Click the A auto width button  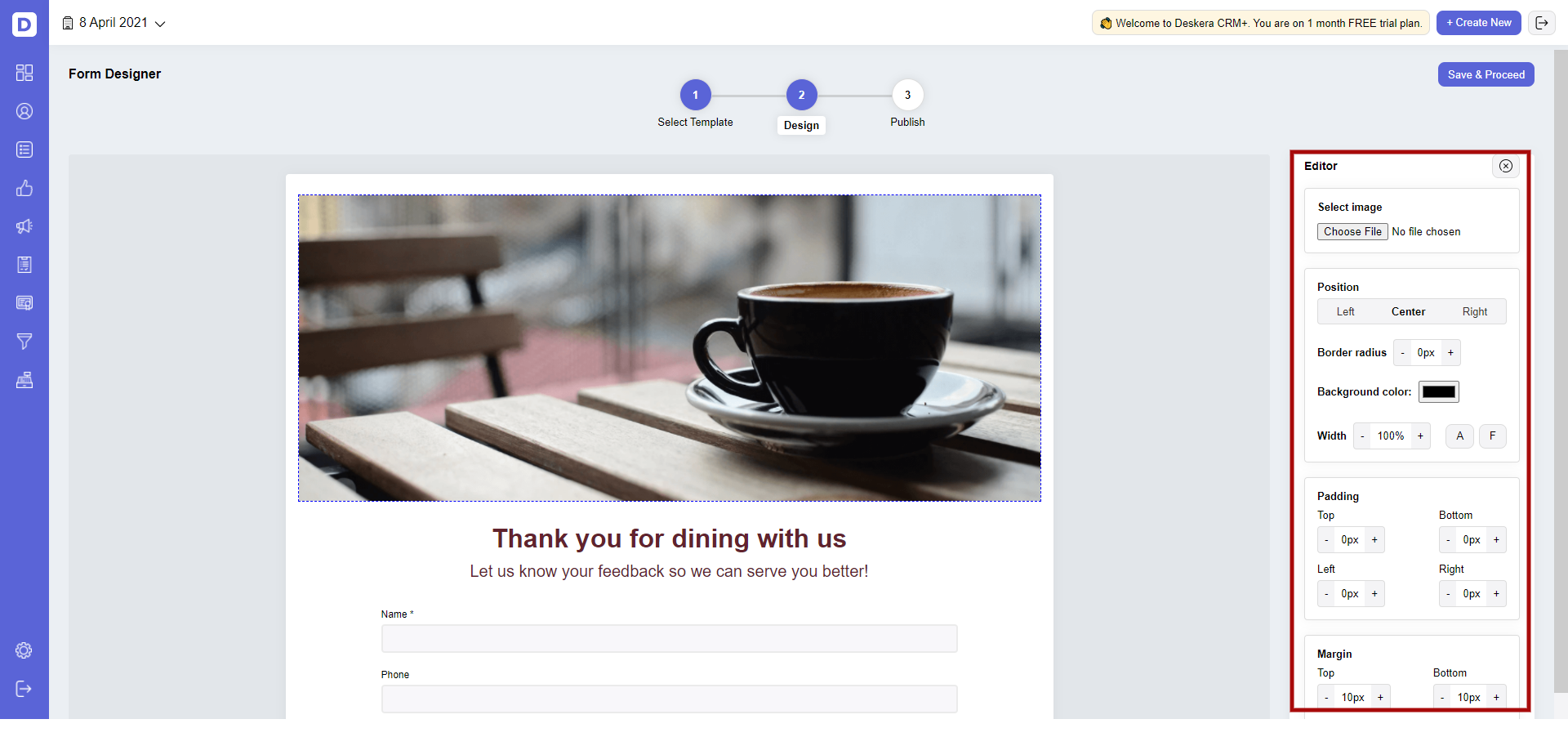(1460, 436)
